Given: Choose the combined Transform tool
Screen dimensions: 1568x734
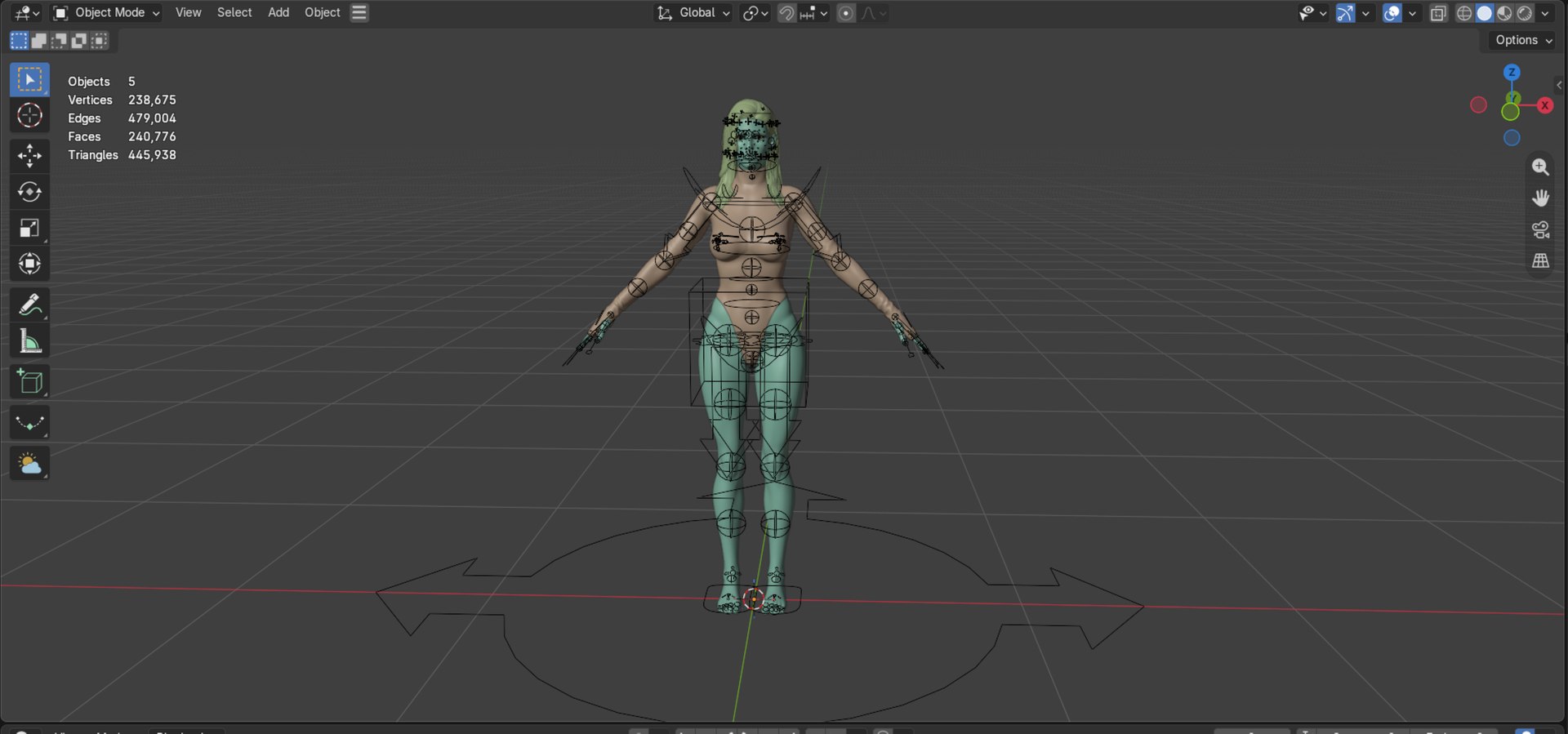Looking at the screenshot, I should 29,264.
